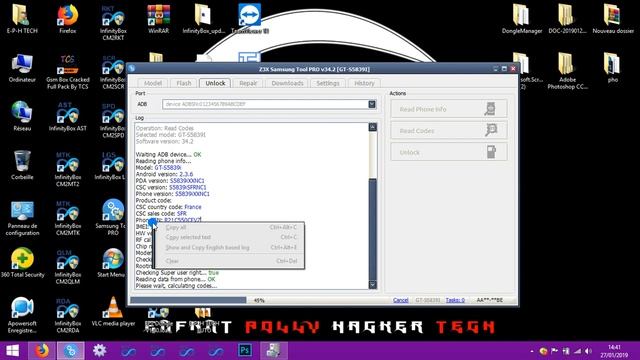Click 'Reading data from phone... OK' line
The width and height of the screenshot is (640, 360).
tap(175, 279)
